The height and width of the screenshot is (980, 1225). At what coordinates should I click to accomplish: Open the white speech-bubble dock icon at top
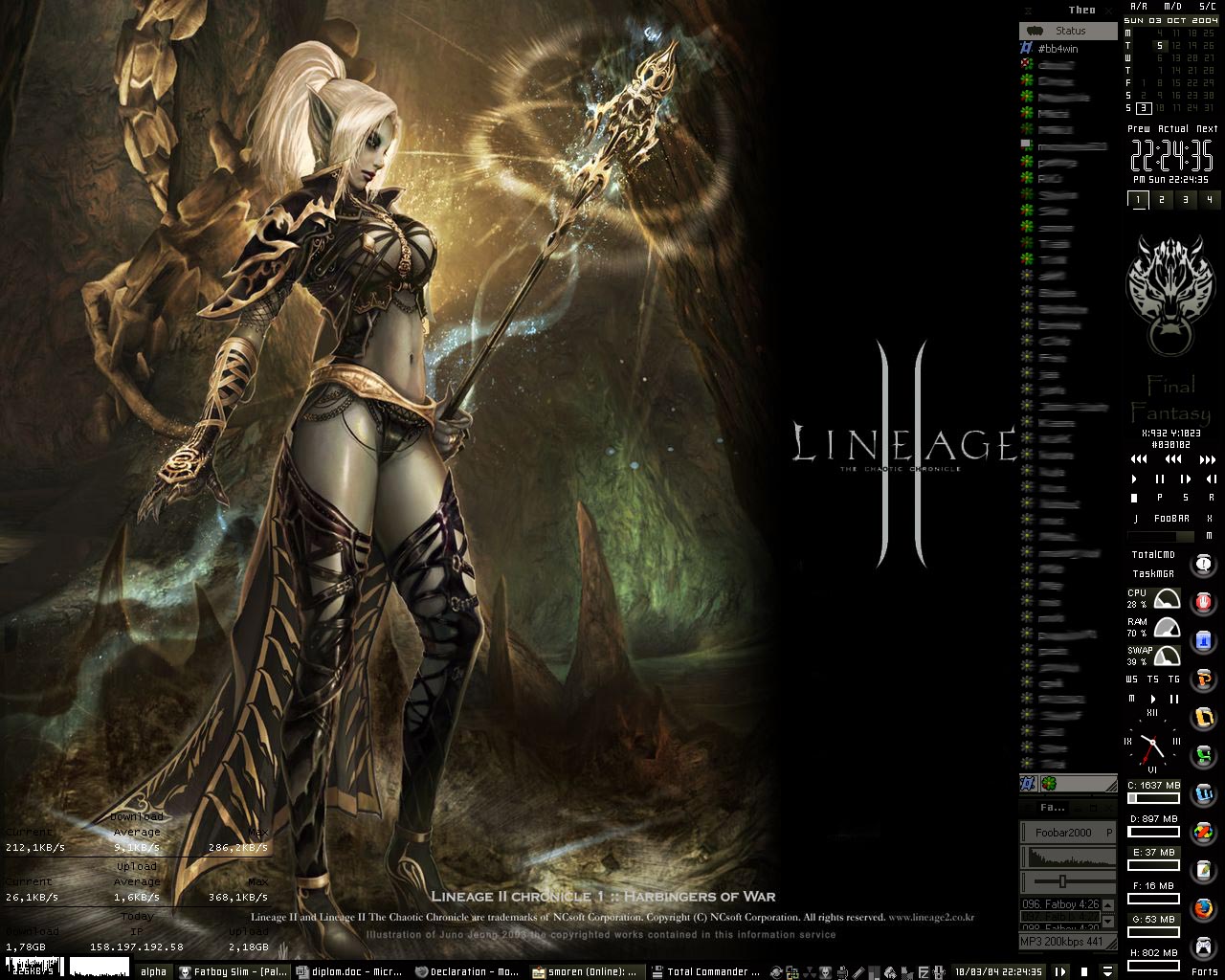click(x=1203, y=564)
